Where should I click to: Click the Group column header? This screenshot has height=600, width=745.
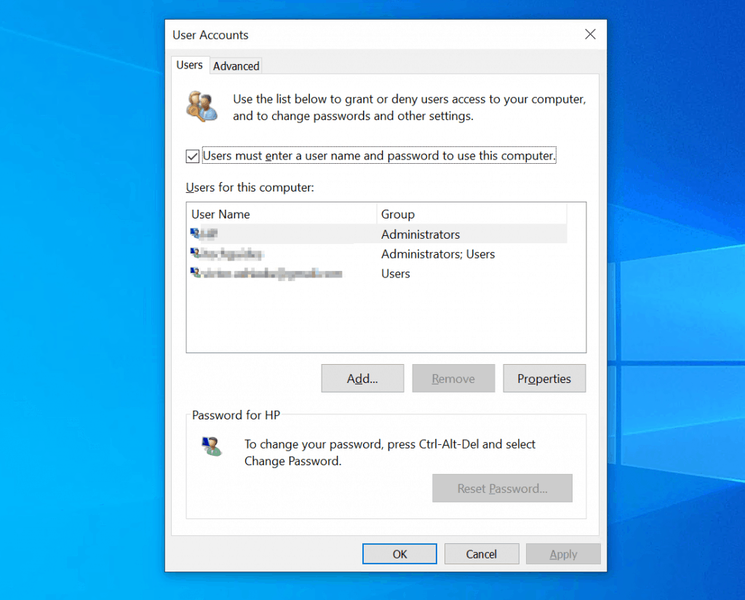click(x=472, y=214)
